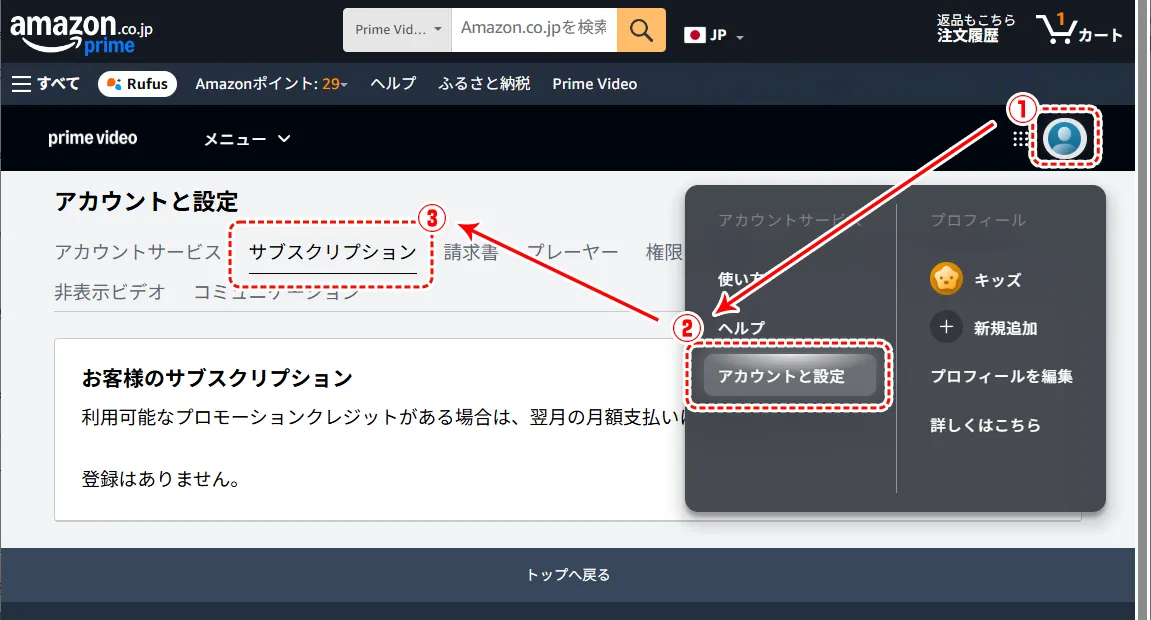Switch to the 権限 tab
The image size is (1151, 620).
[x=664, y=252]
